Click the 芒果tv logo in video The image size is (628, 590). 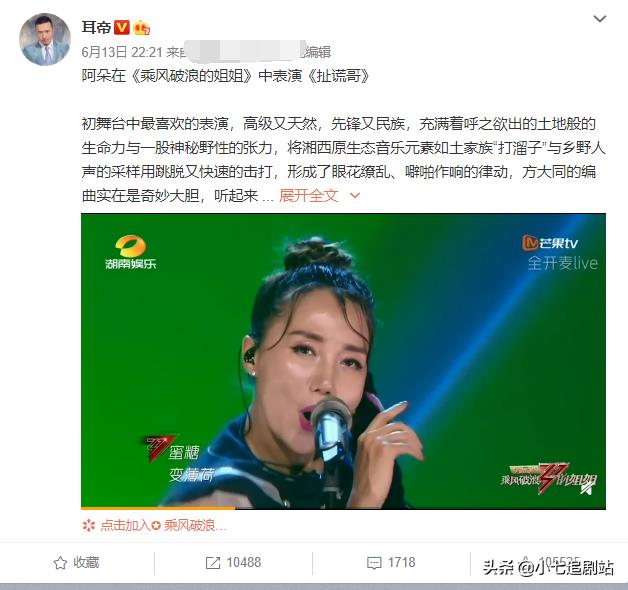[550, 243]
